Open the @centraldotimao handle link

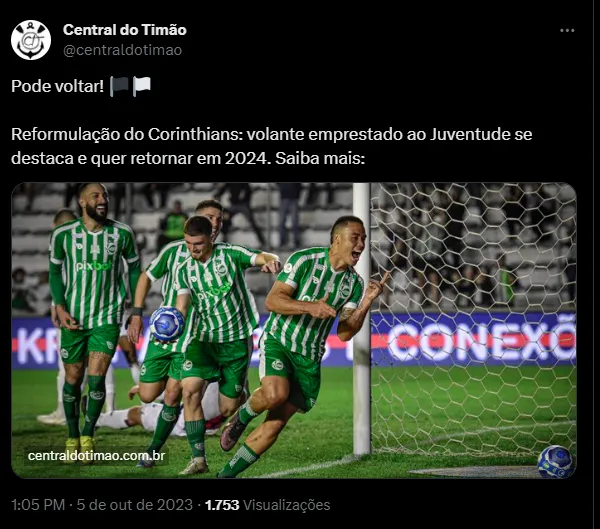[122, 50]
